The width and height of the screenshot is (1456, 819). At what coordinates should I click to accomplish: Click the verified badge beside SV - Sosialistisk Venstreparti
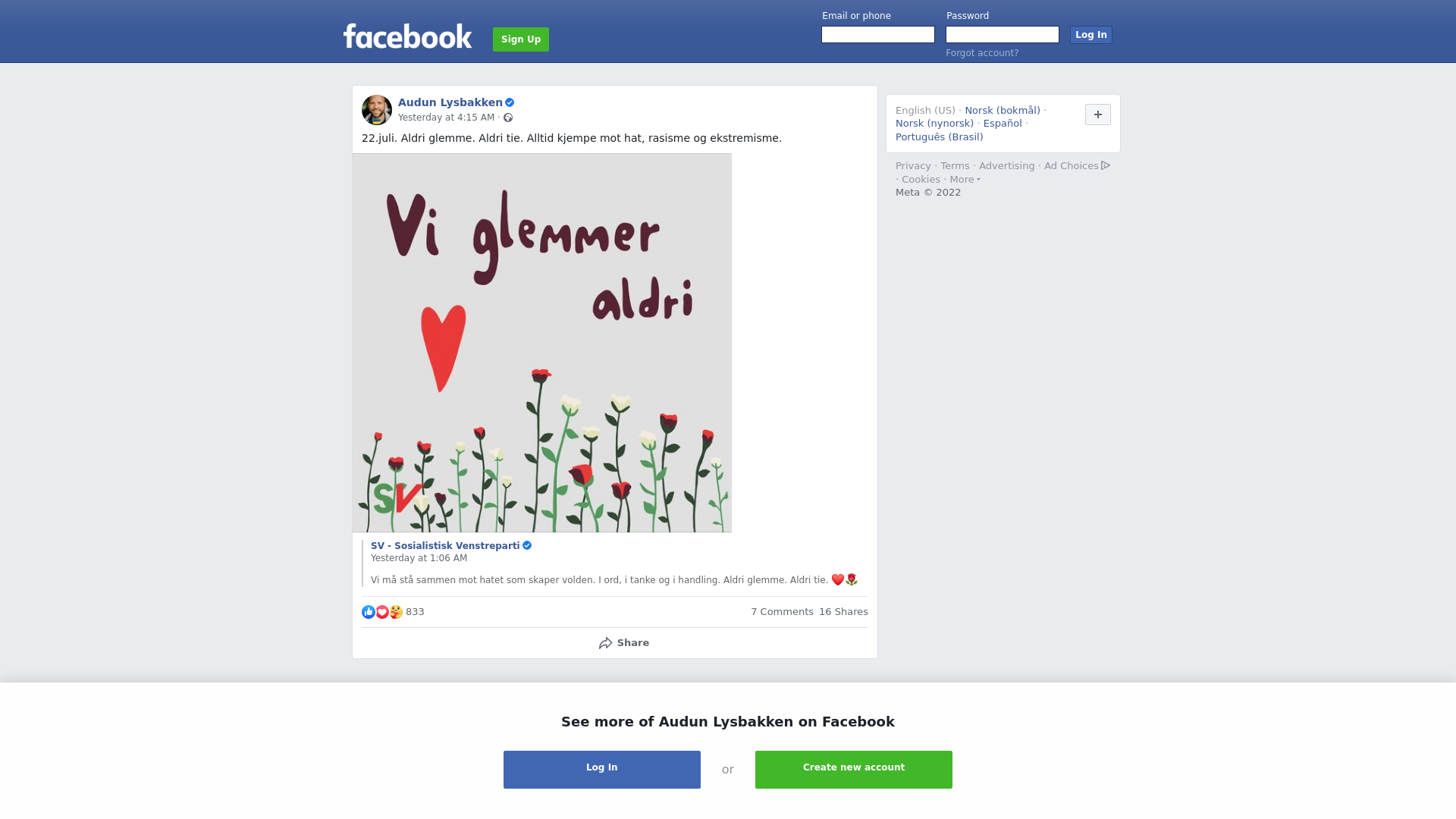click(x=527, y=545)
